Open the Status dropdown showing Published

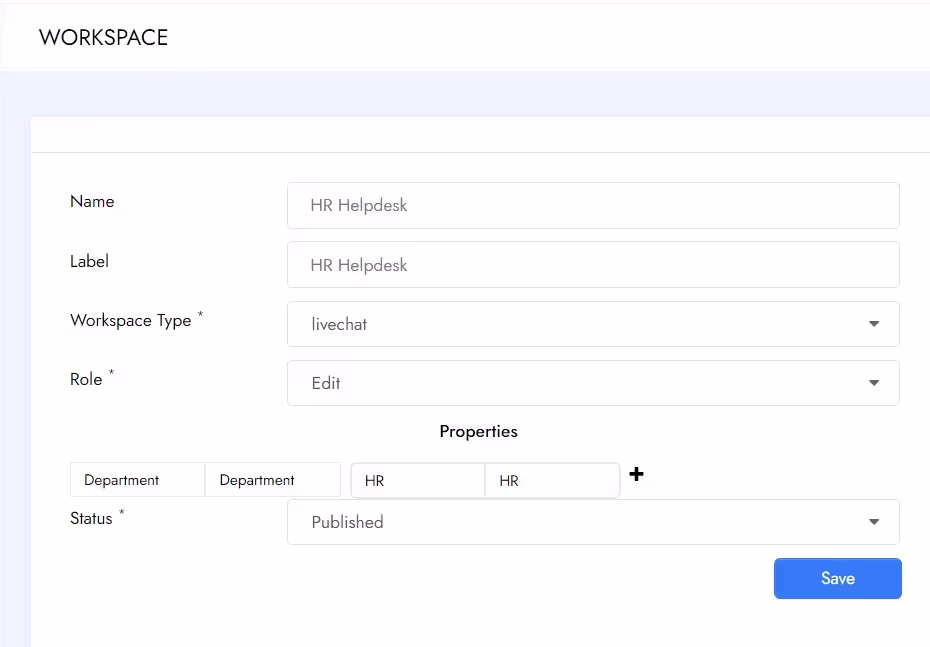[x=593, y=522]
